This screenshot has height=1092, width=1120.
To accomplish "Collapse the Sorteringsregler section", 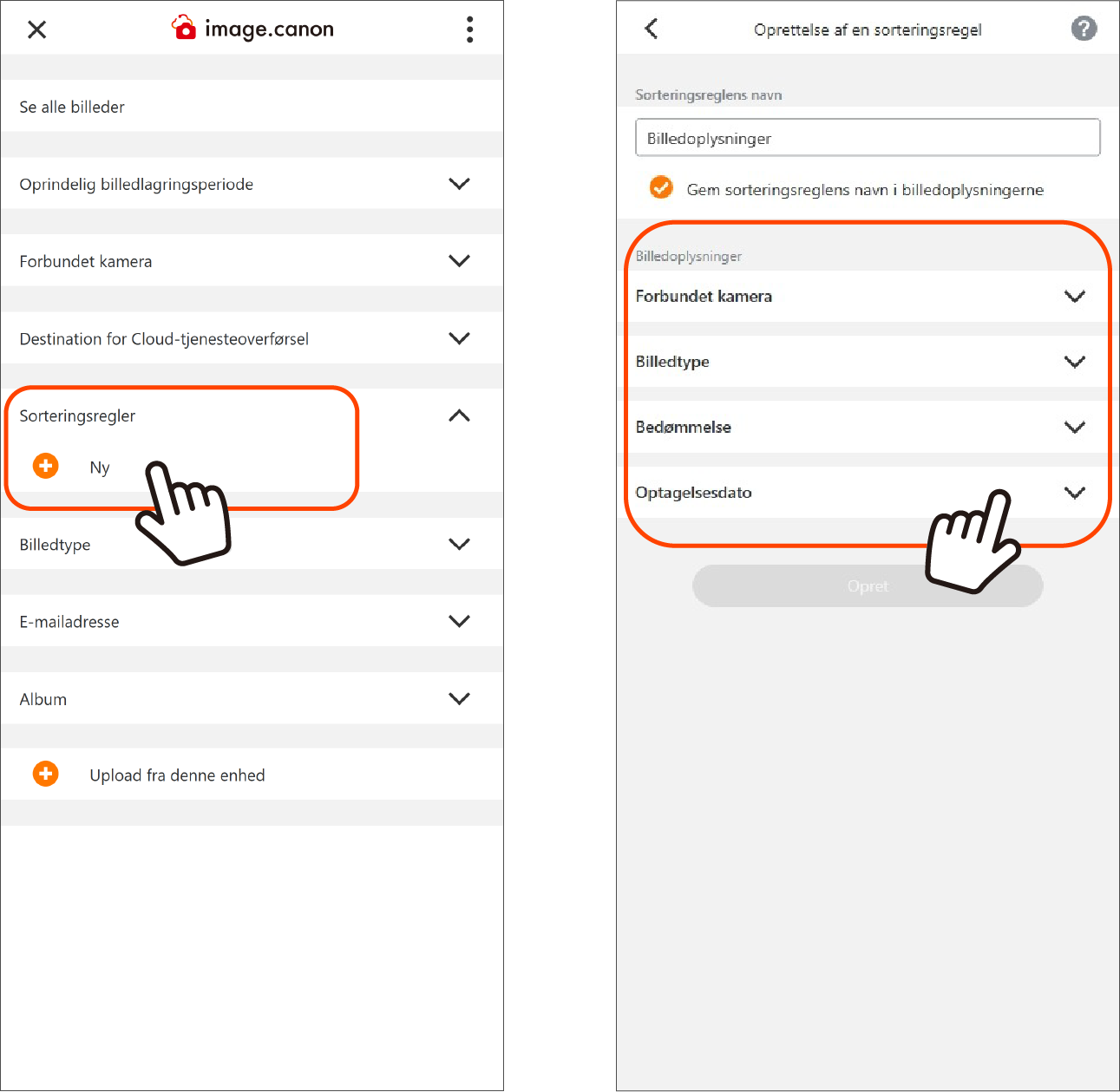I will click(x=459, y=415).
